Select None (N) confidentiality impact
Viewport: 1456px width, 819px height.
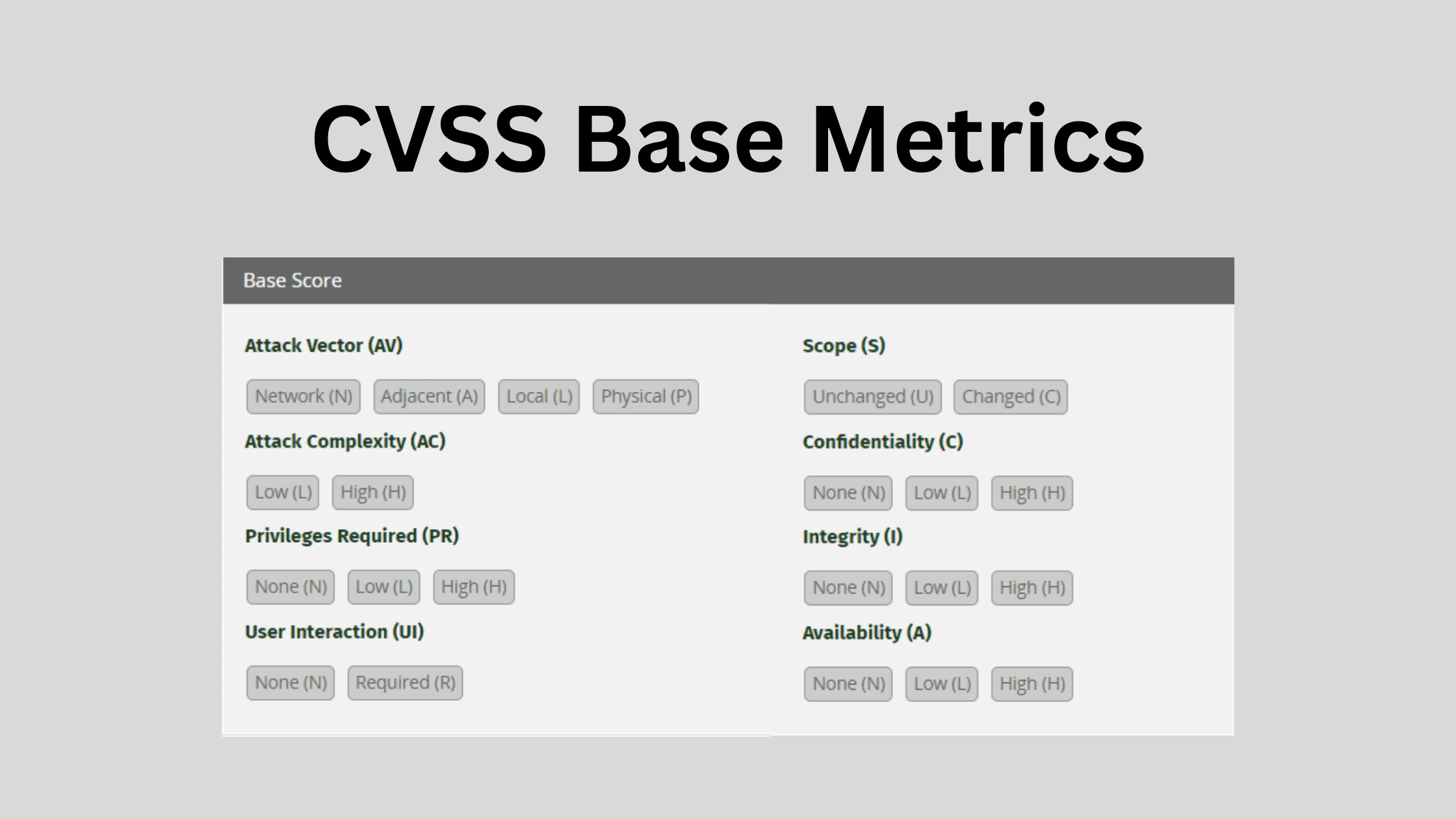coord(847,492)
